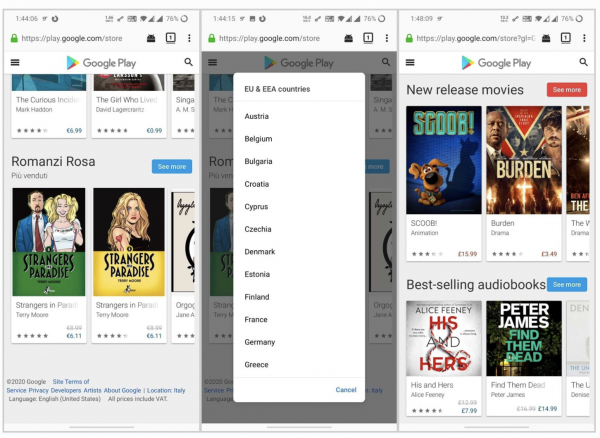Select Bulgaria in country list
This screenshot has height=438, width=600.
299,161
